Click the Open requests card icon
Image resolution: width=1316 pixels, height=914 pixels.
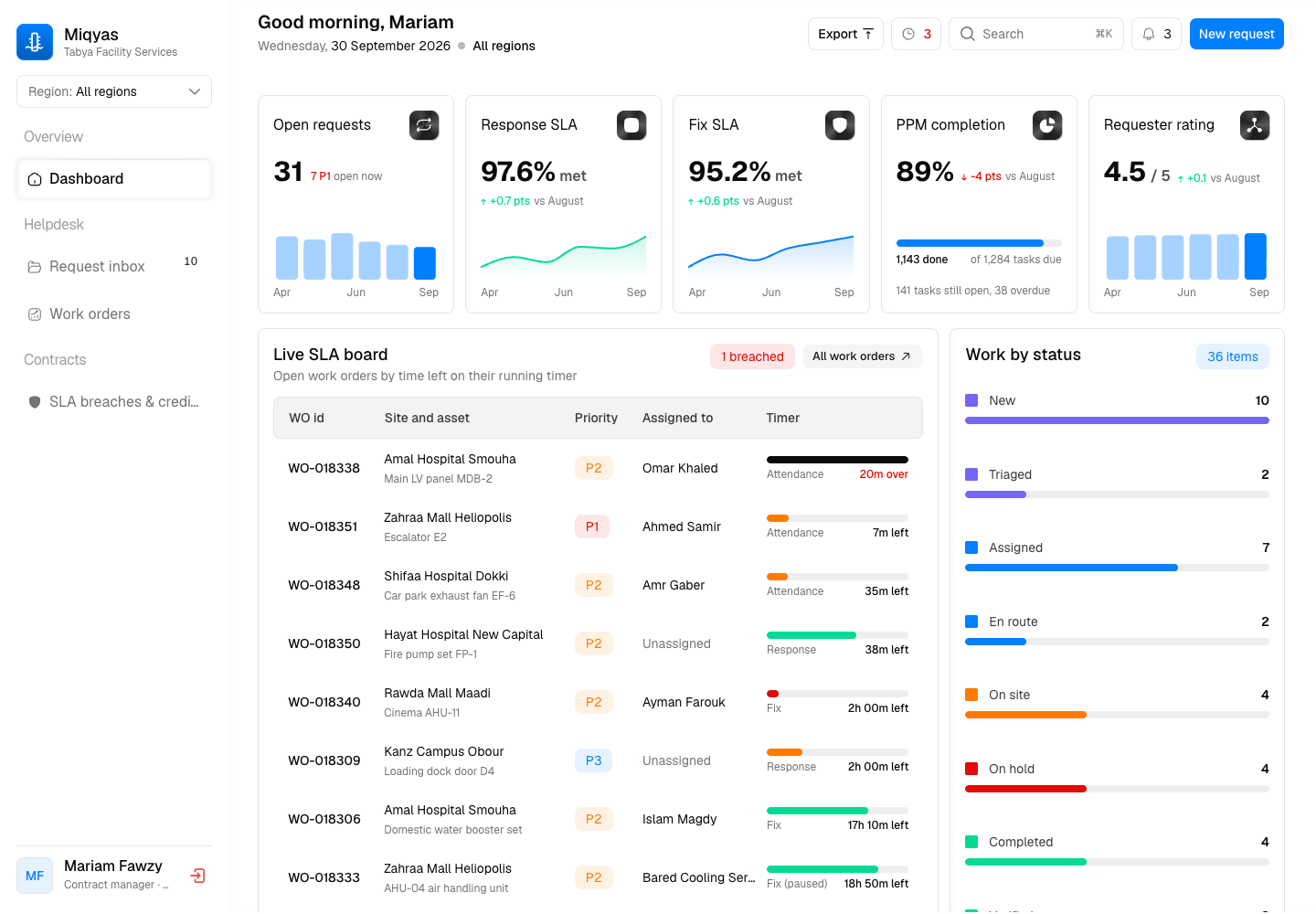pos(424,125)
